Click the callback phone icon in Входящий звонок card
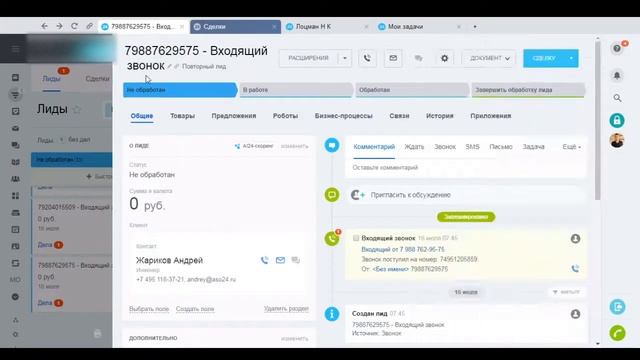Screen dimensions: 640x360 (x=575, y=269)
